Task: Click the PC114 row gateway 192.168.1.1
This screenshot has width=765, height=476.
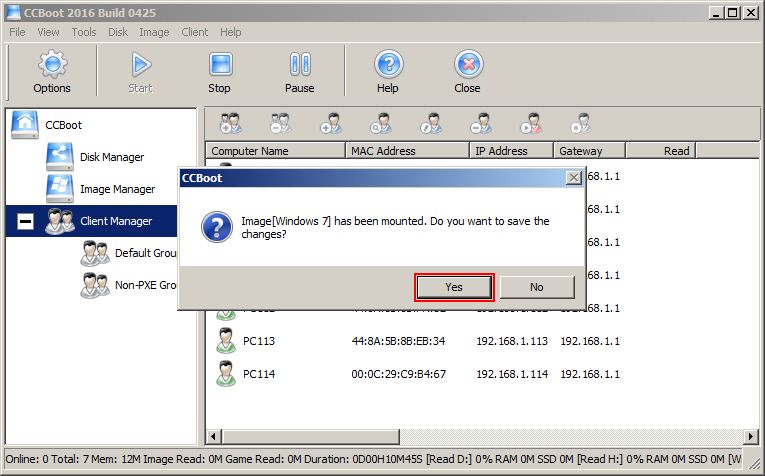Action: (x=590, y=374)
